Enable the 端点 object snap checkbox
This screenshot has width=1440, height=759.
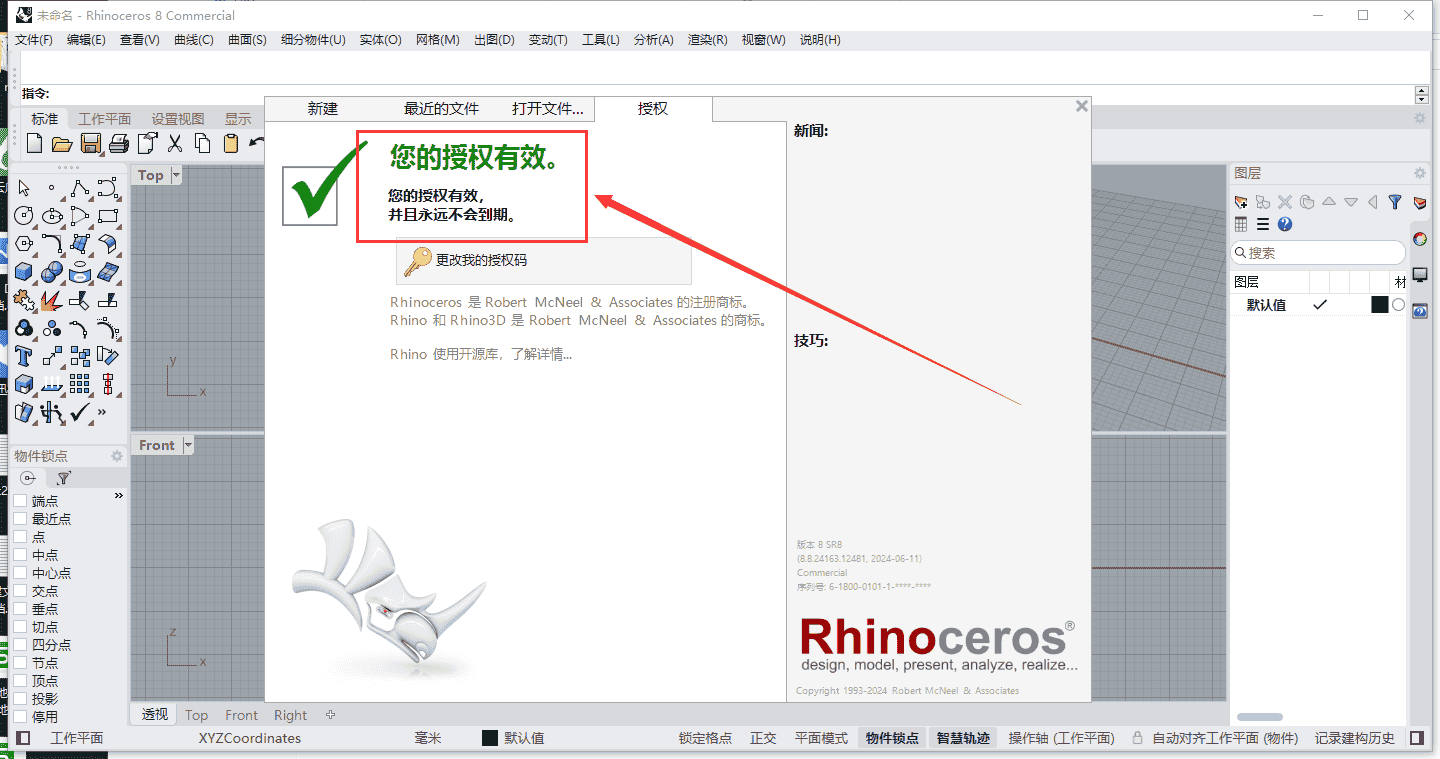point(20,501)
